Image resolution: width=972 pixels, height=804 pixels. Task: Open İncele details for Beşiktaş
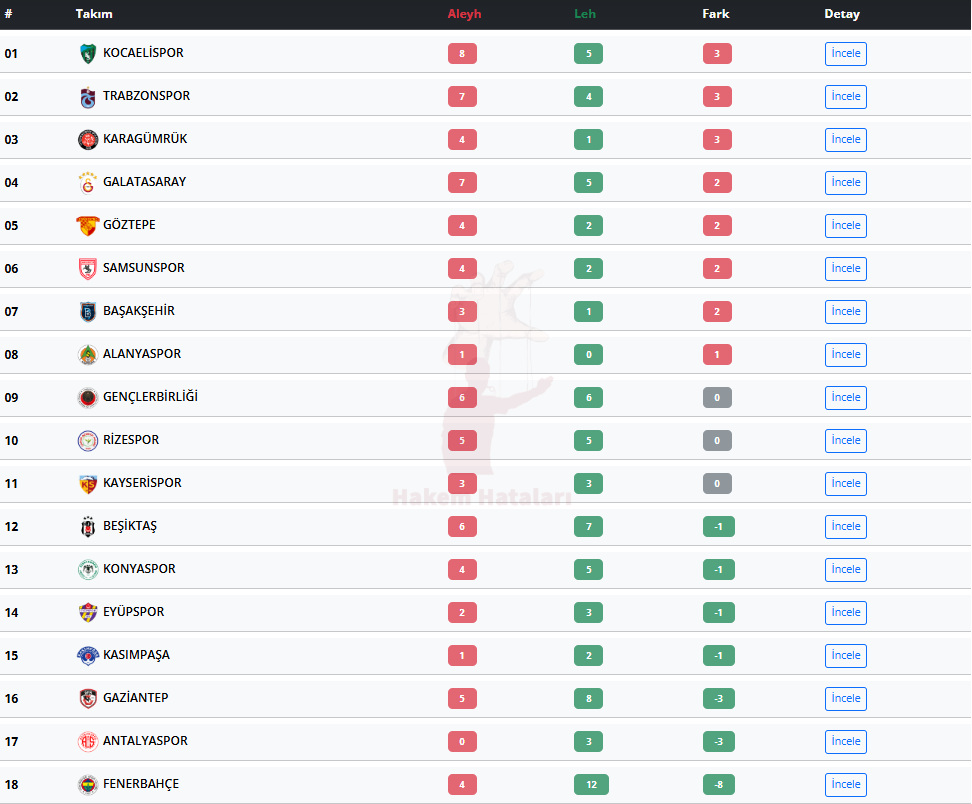pos(846,526)
